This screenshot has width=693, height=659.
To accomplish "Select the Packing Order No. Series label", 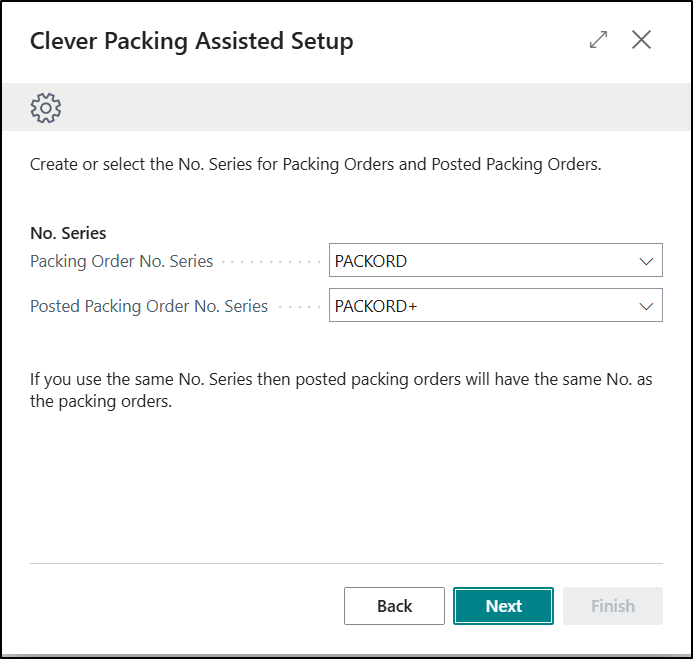I will click(121, 262).
